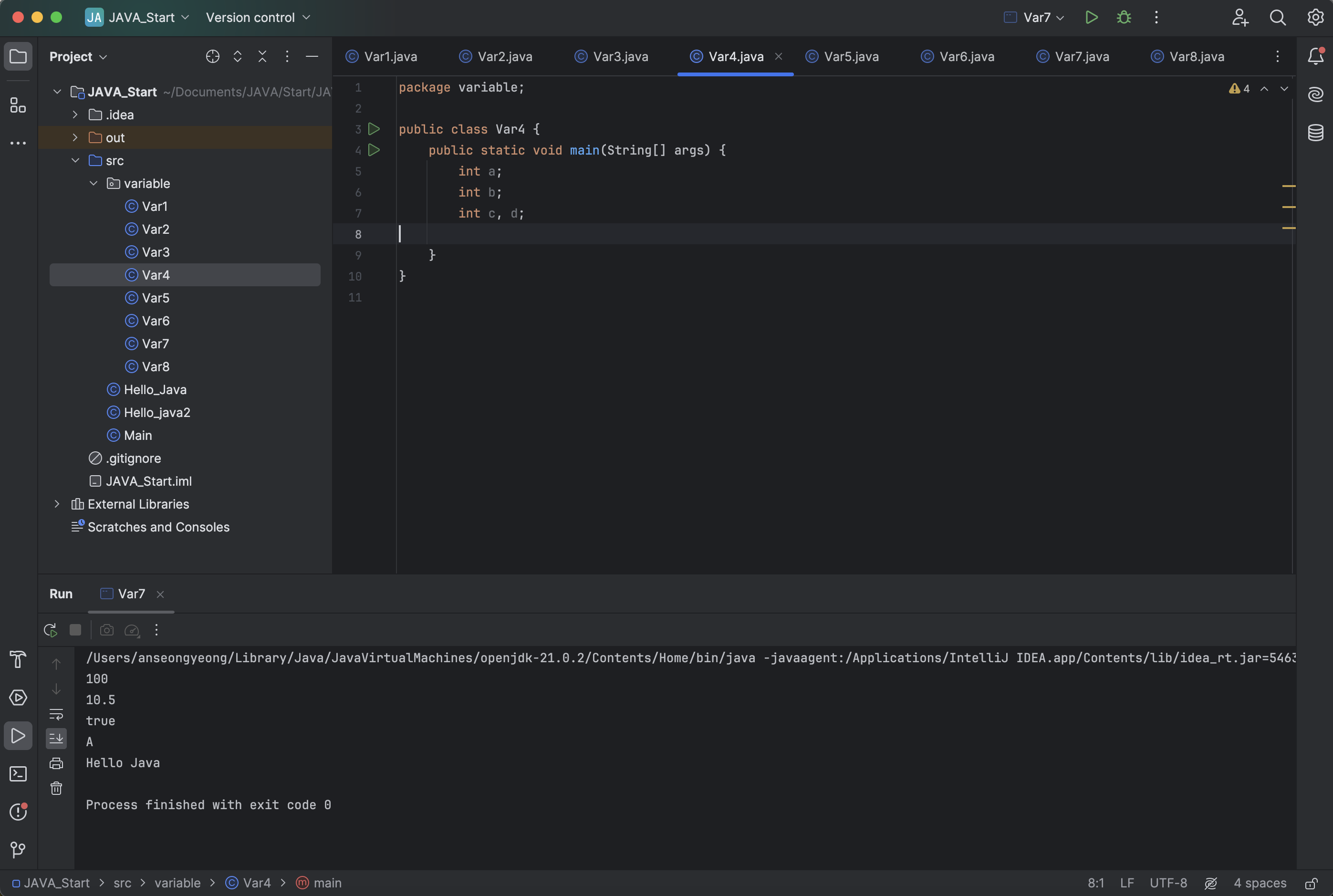Screen dimensions: 1333x896
Task: Run Var7 with the green play button
Action: (1091, 18)
